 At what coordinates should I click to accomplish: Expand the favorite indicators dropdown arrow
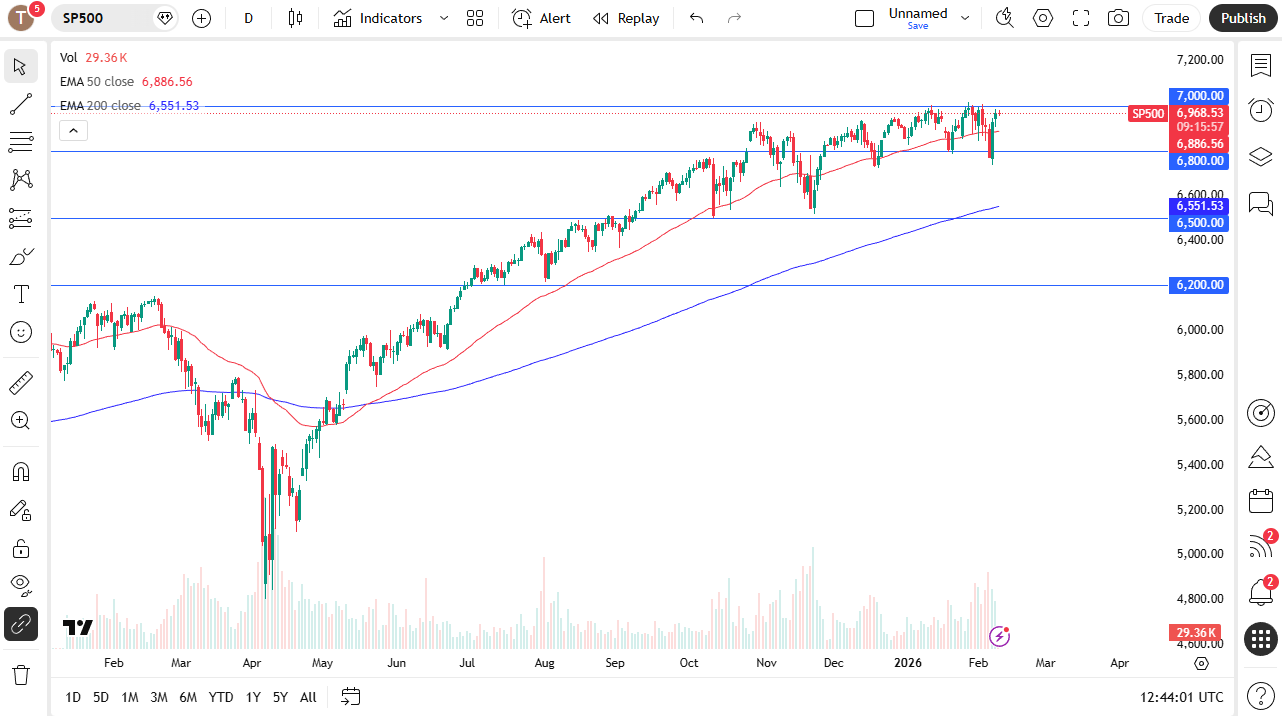click(x=444, y=18)
